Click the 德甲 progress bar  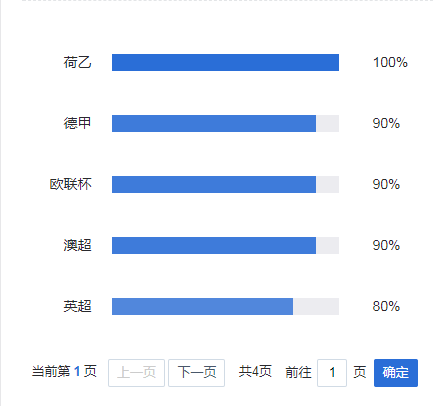pos(225,123)
